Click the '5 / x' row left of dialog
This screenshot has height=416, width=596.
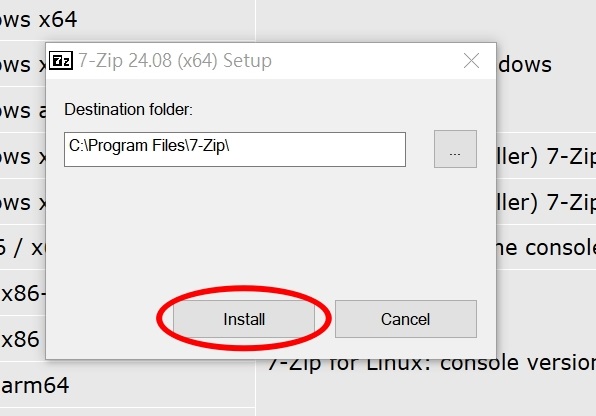(x=22, y=248)
